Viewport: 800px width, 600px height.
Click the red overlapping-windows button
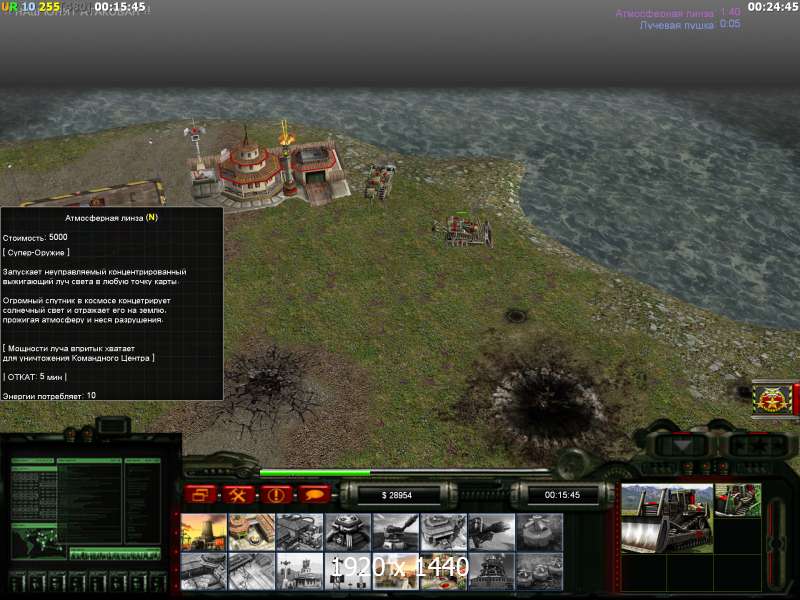[200, 494]
